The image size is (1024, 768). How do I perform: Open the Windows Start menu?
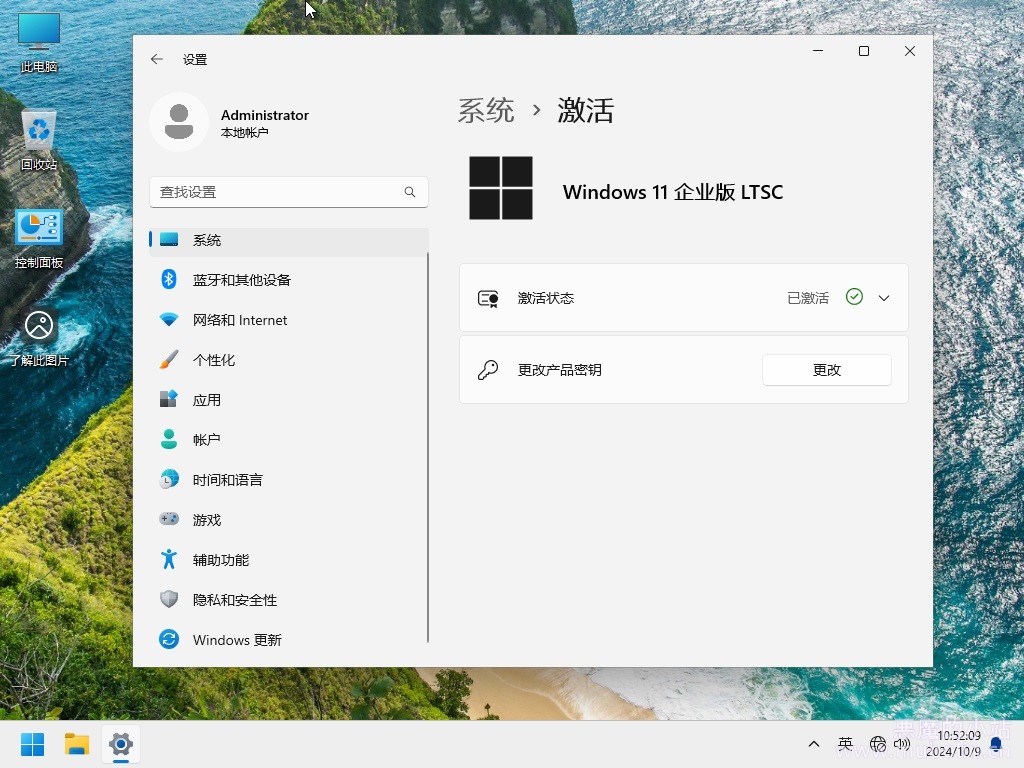click(33, 744)
